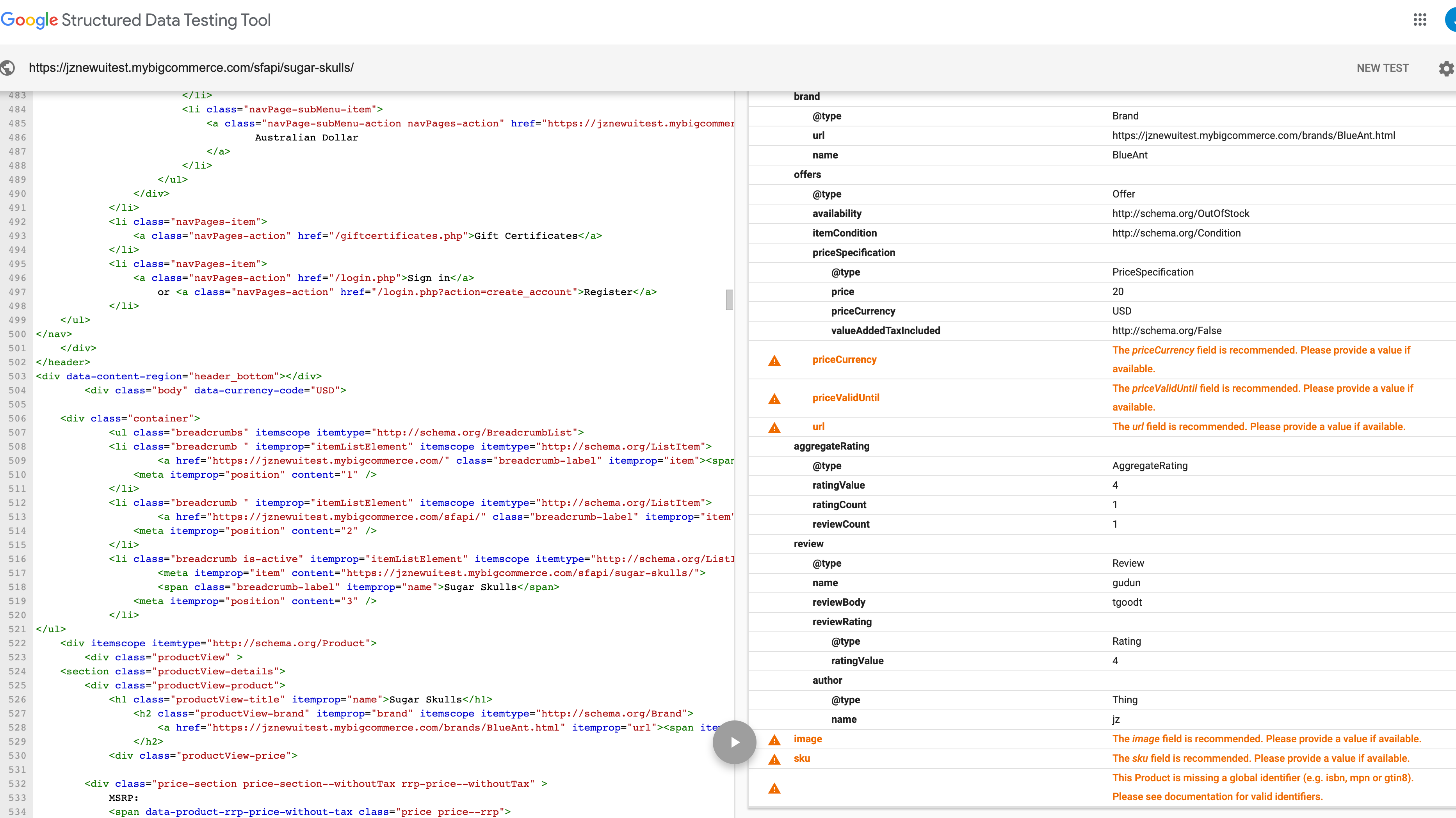Image resolution: width=1456 pixels, height=818 pixels.
Task: Click the Product itemtype line in code
Action: point(218,643)
